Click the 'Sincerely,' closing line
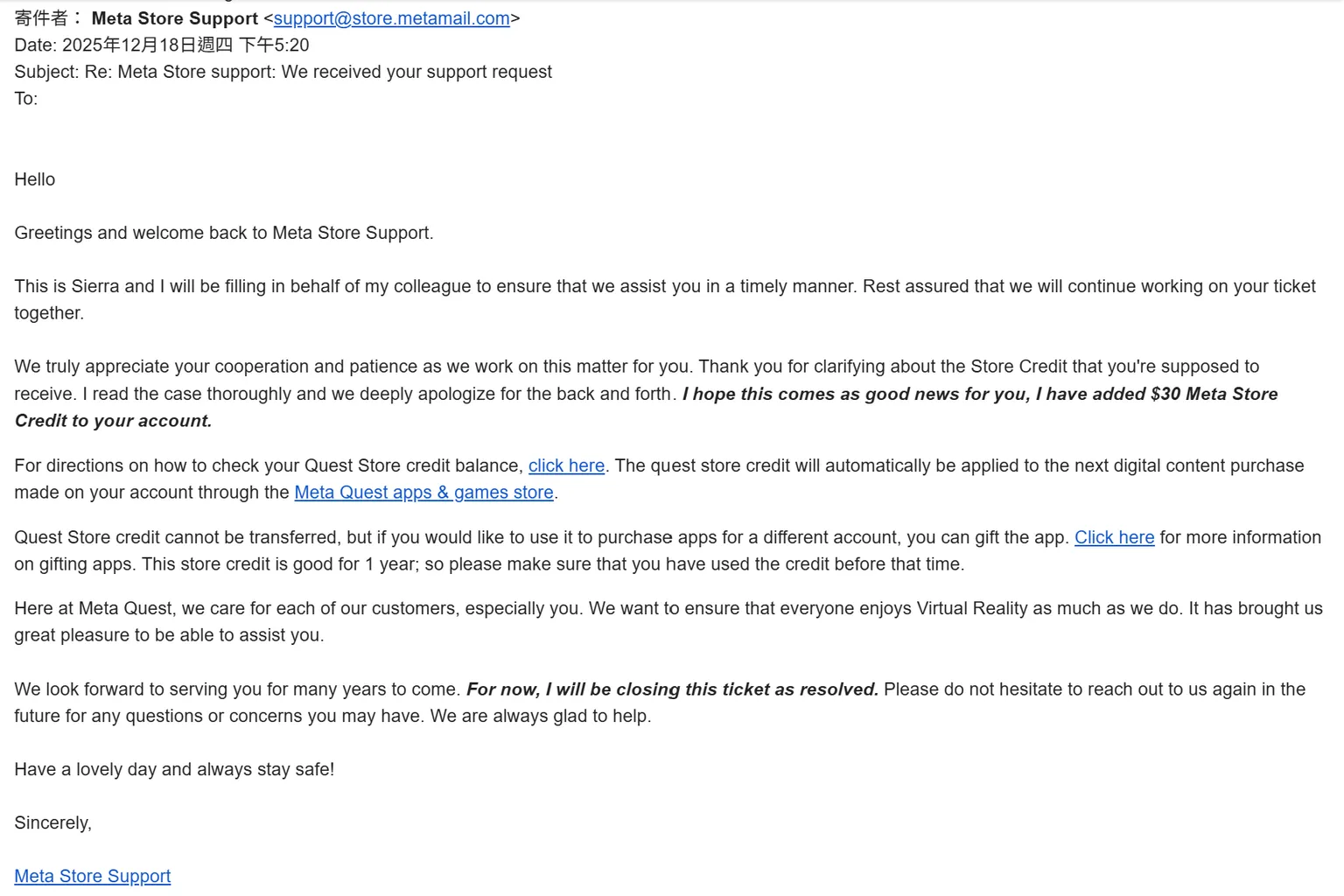1344x896 pixels. (52, 822)
